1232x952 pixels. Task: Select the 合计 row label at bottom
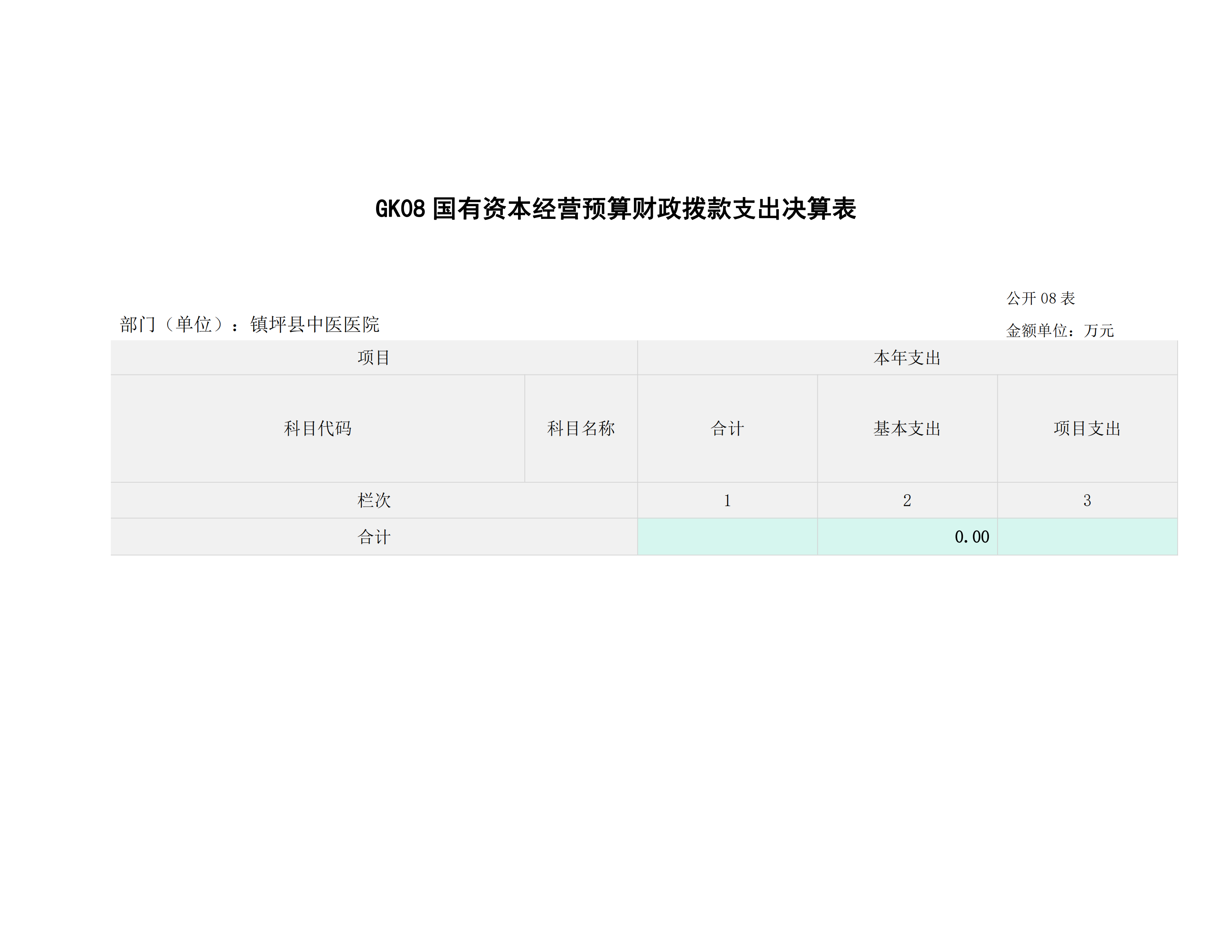pos(374,537)
